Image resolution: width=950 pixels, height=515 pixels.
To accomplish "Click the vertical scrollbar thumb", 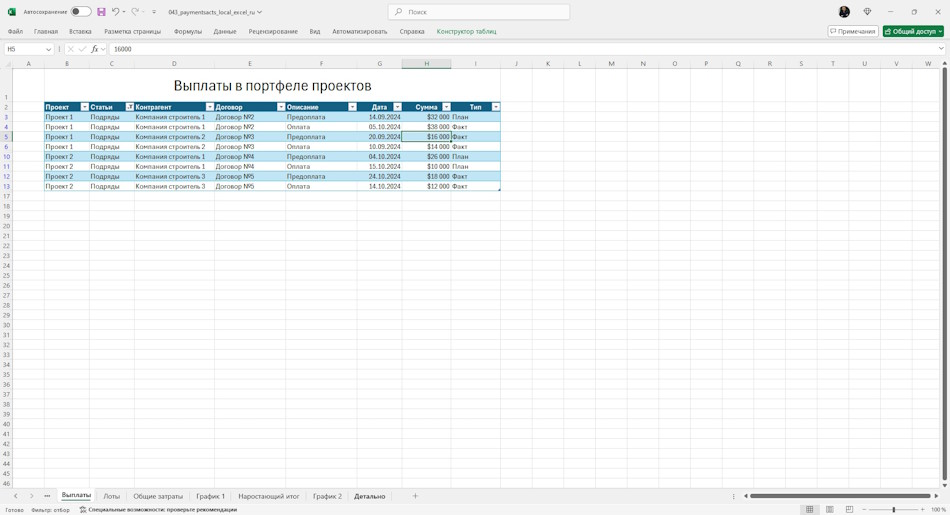I will [945, 273].
